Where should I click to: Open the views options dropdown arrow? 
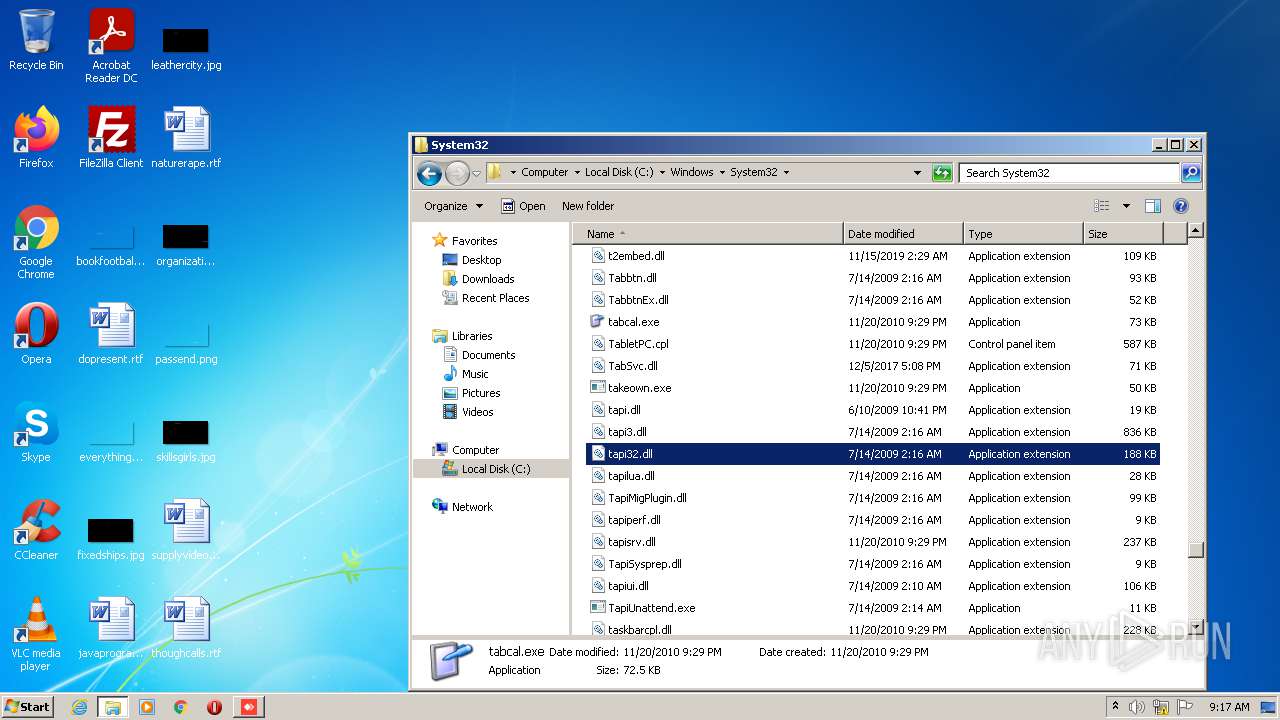[1126, 206]
